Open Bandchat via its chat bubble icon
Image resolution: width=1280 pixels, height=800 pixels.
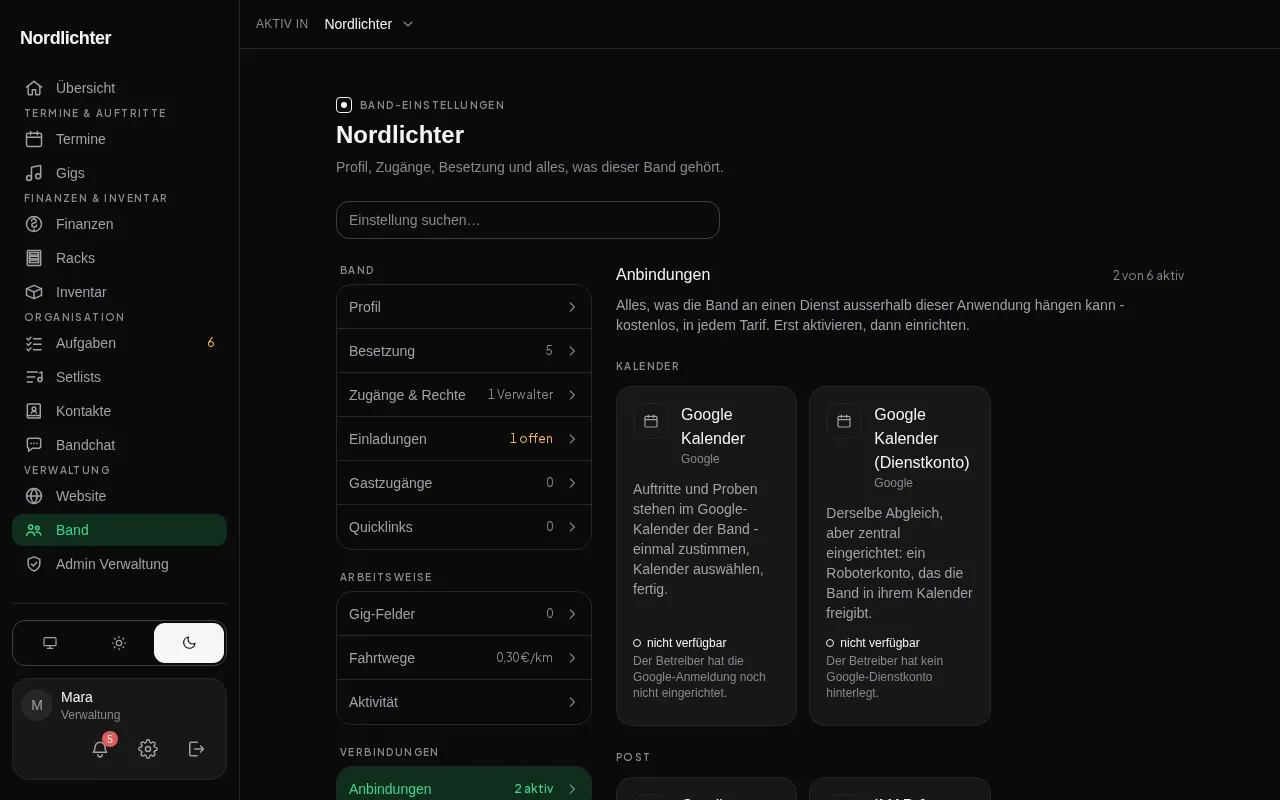coord(34,445)
